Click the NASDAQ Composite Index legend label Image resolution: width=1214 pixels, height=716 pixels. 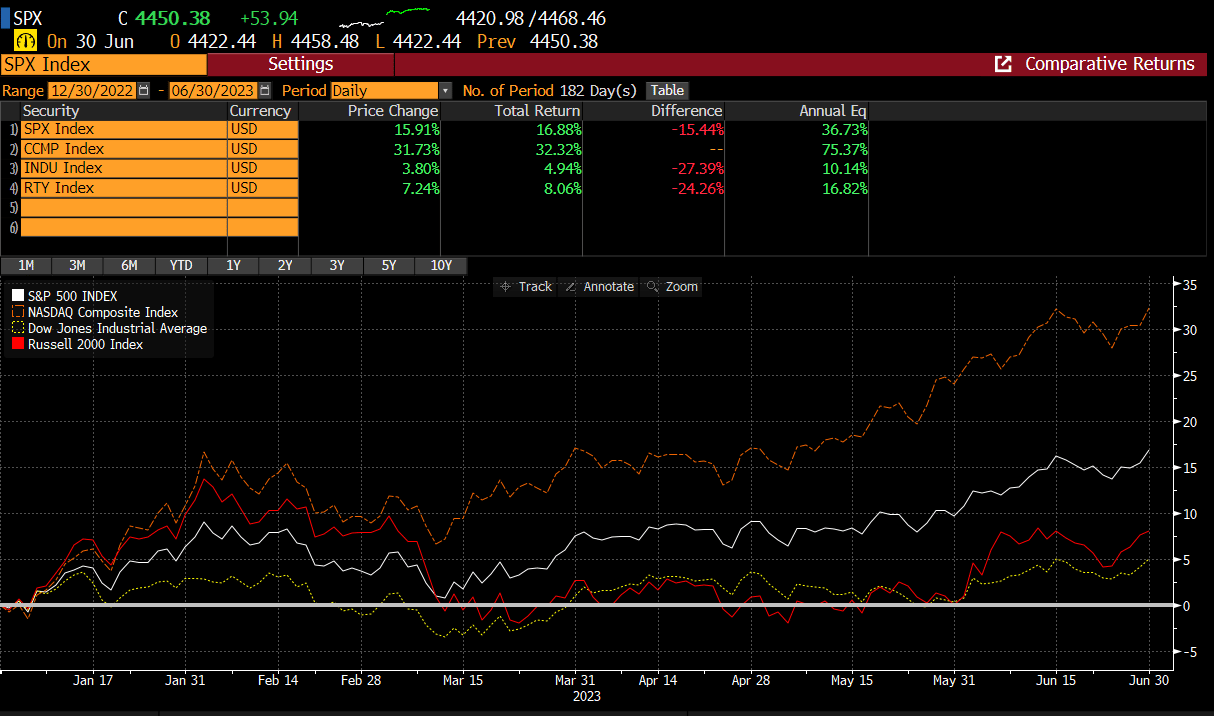pyautogui.click(x=103, y=312)
